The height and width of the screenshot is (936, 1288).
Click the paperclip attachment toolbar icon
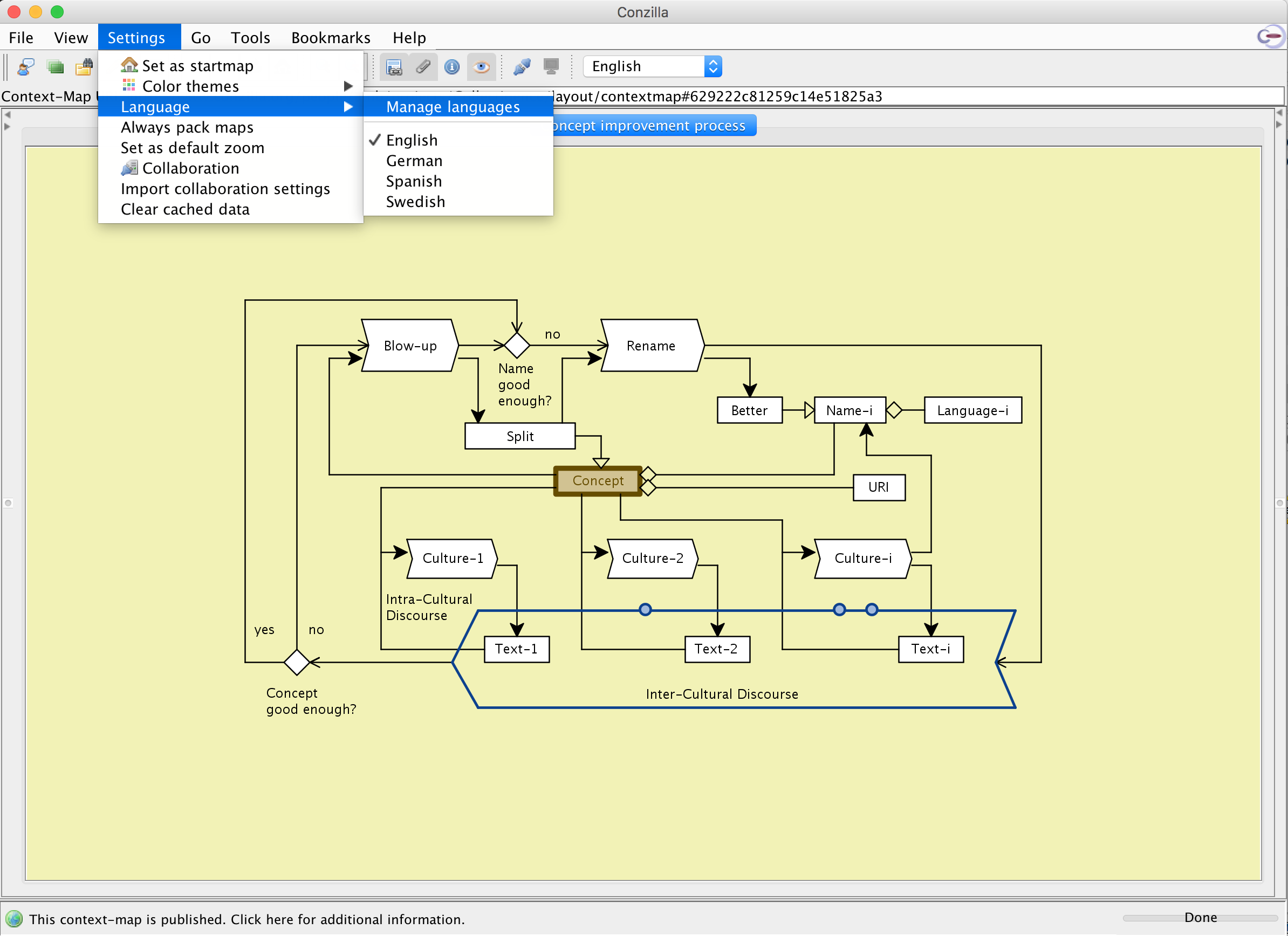(423, 67)
